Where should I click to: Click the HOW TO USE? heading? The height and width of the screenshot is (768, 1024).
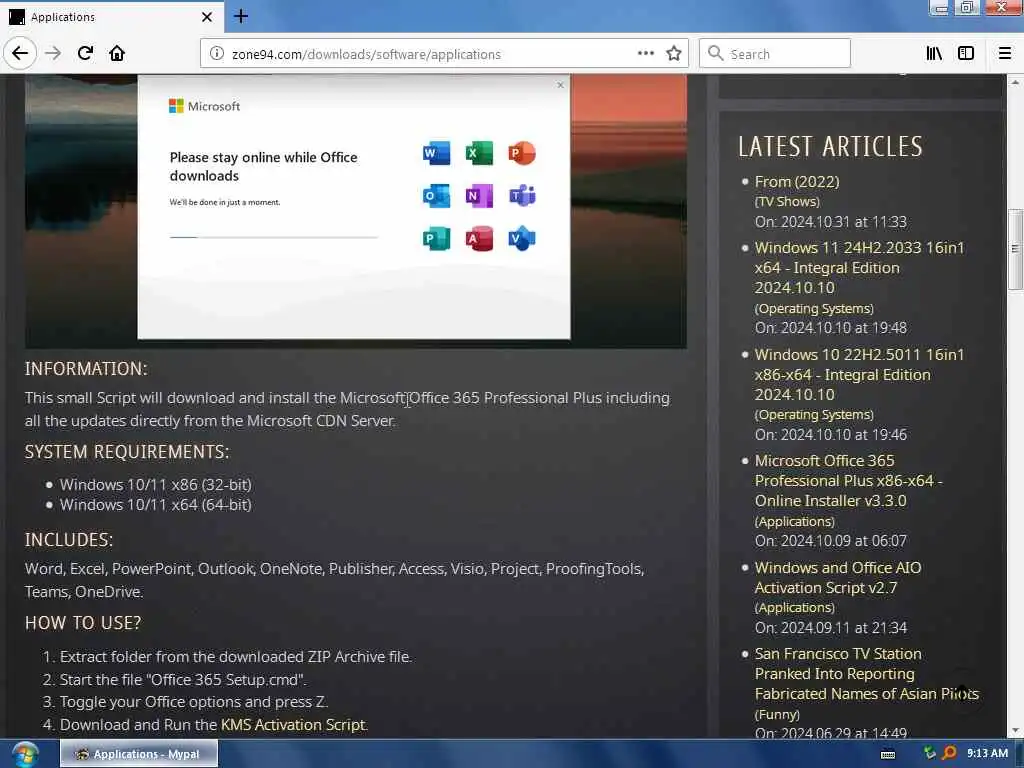click(83, 622)
